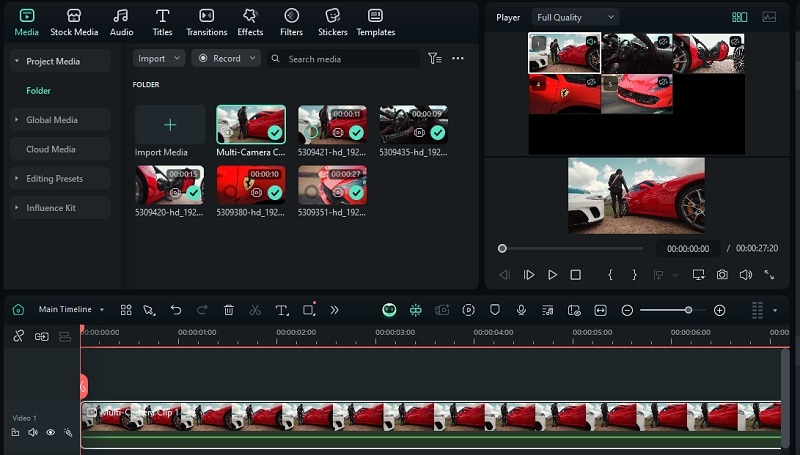800x455 pixels.
Task: Click the current timecode 00:00:00:00 field
Action: (x=688, y=248)
